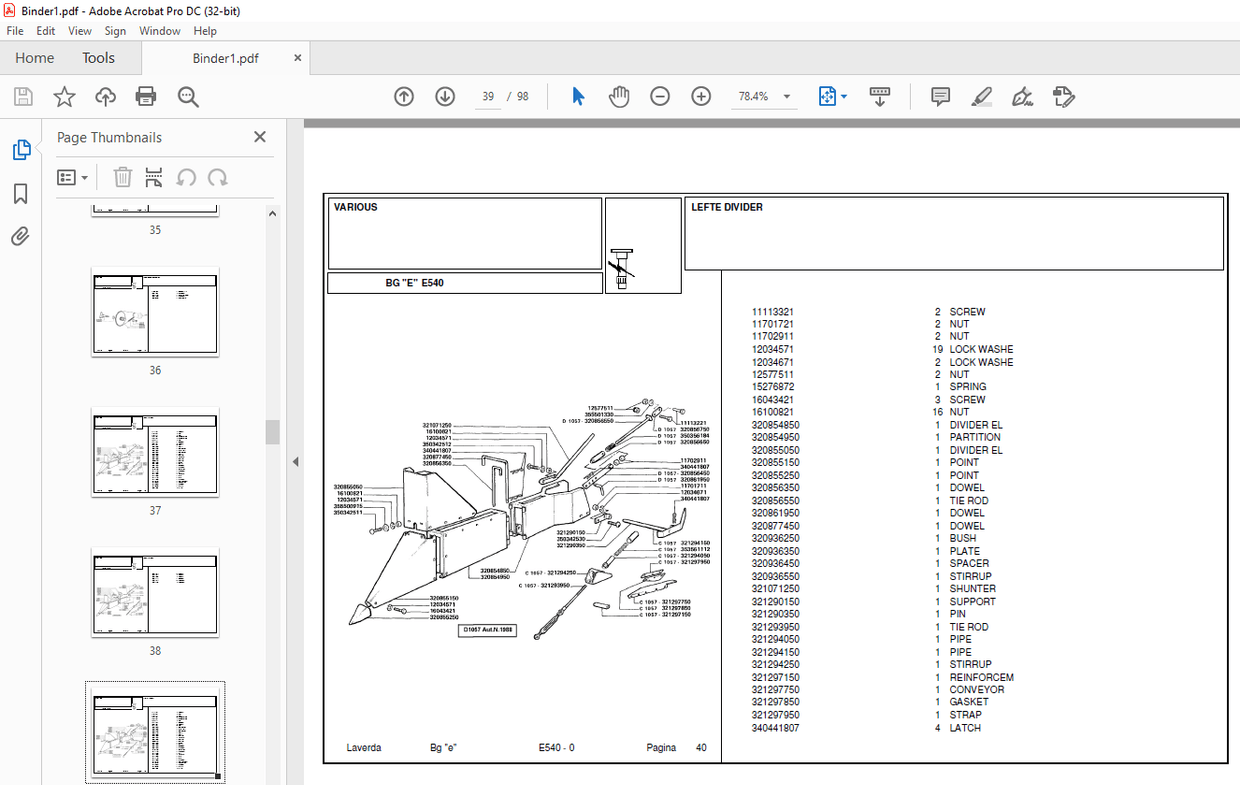Select the Highlight text tool

[981, 96]
